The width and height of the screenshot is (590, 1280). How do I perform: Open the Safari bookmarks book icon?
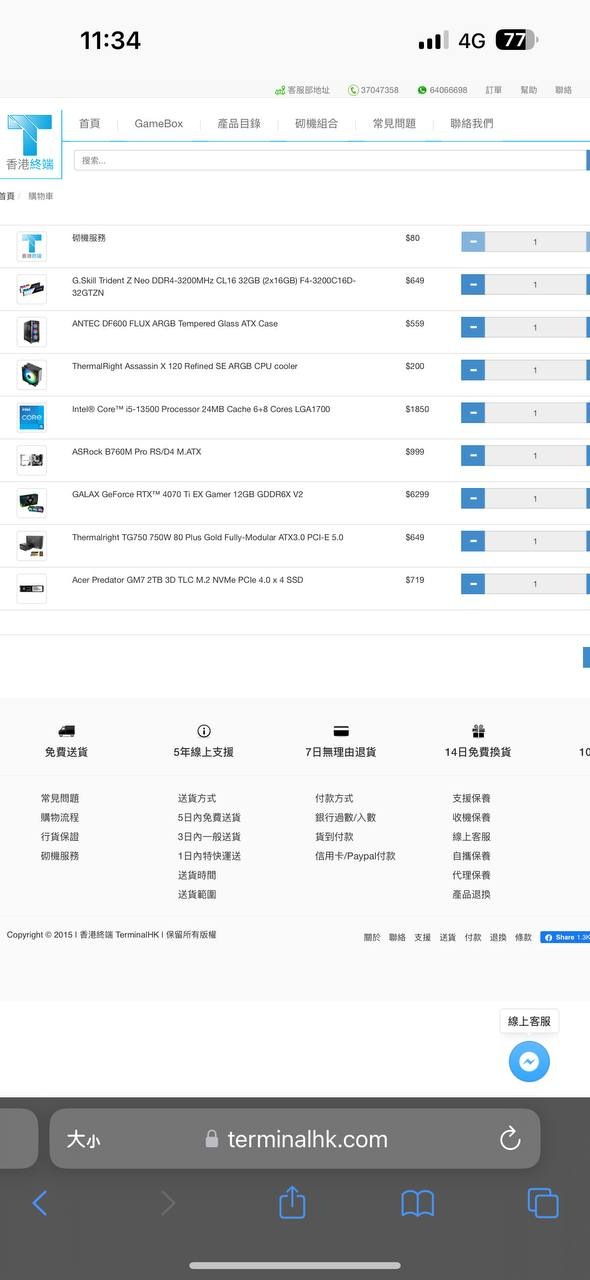417,1203
